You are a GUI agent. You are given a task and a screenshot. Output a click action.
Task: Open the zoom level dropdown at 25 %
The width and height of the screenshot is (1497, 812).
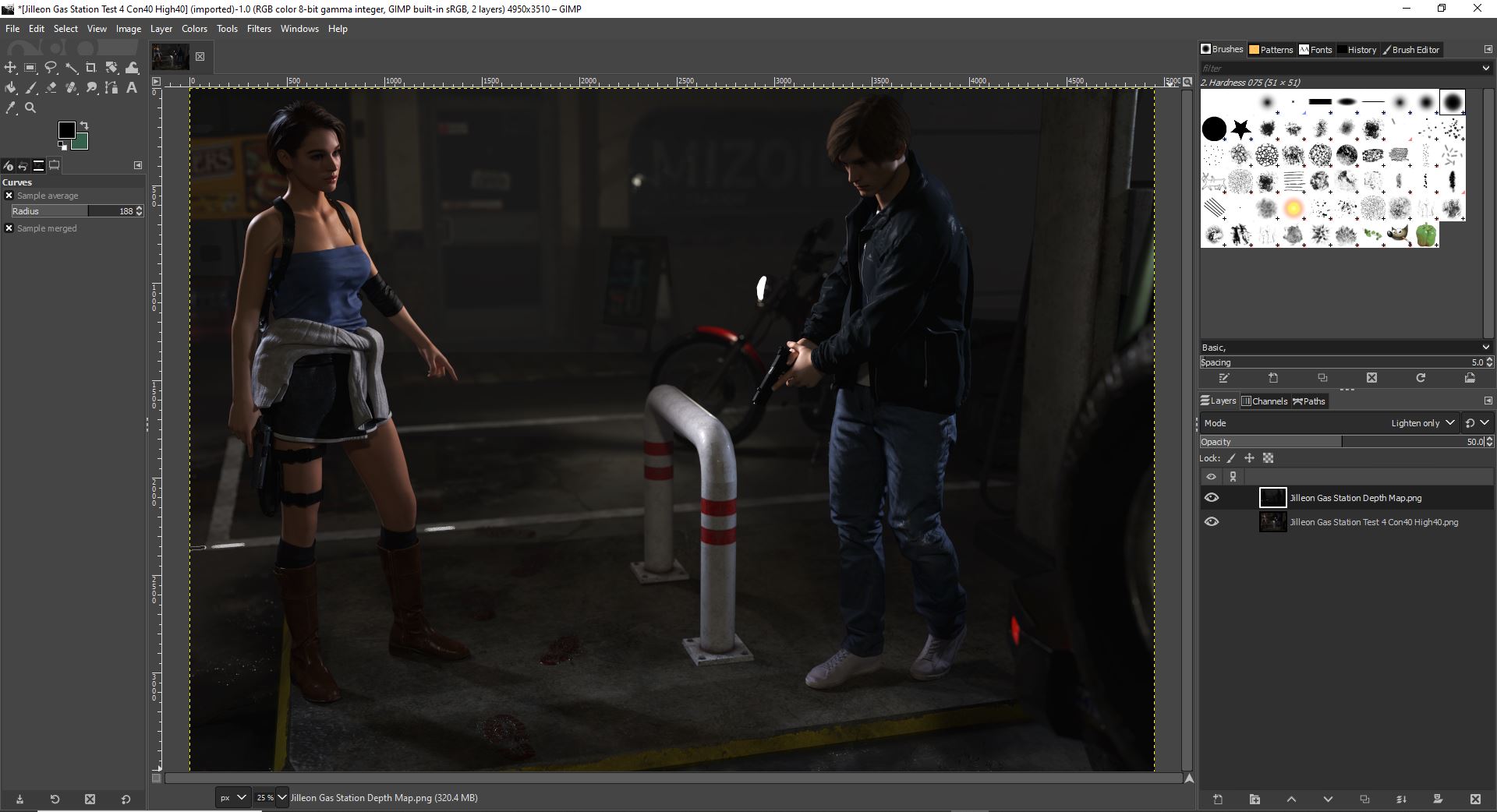[281, 798]
